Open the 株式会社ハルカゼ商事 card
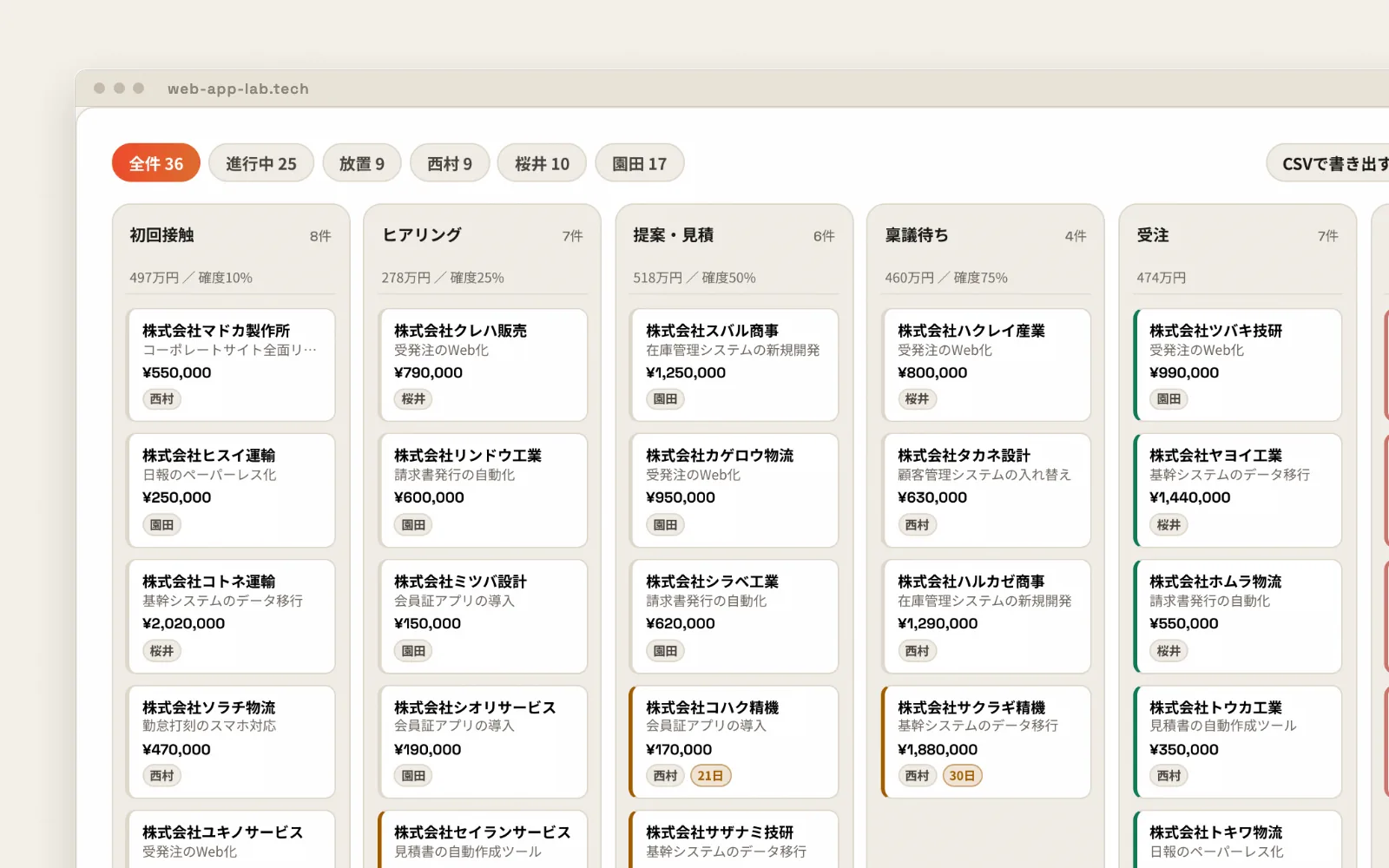 [x=986, y=616]
